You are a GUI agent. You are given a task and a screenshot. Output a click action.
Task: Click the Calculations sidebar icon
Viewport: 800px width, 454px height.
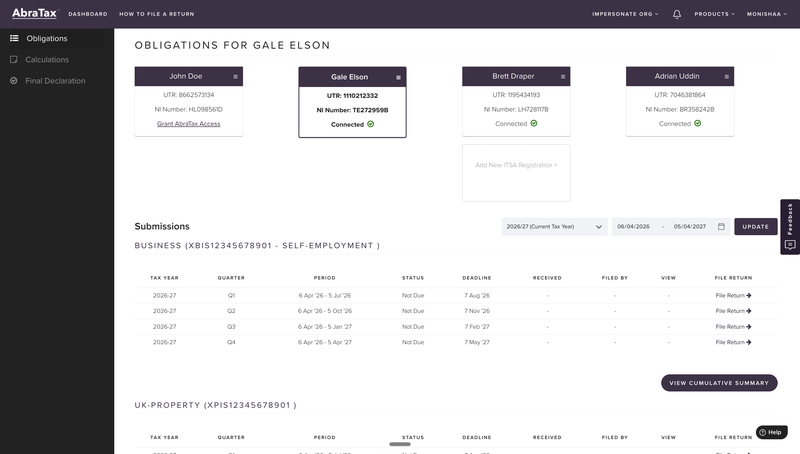click(x=14, y=60)
